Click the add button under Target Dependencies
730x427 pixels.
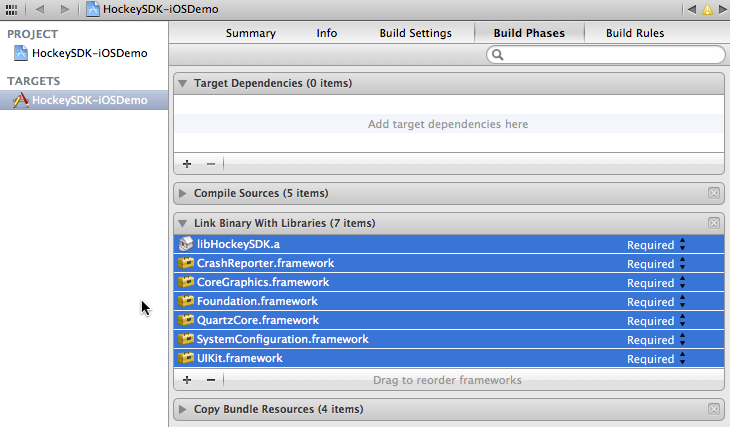(187, 163)
